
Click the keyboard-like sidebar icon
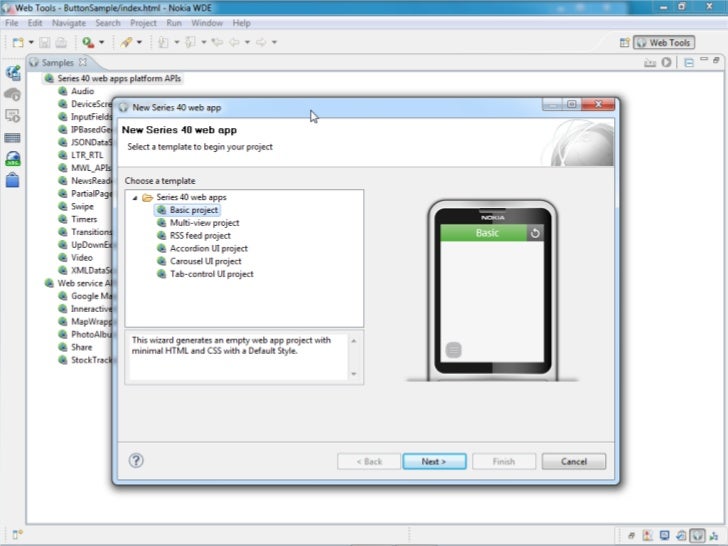13,138
